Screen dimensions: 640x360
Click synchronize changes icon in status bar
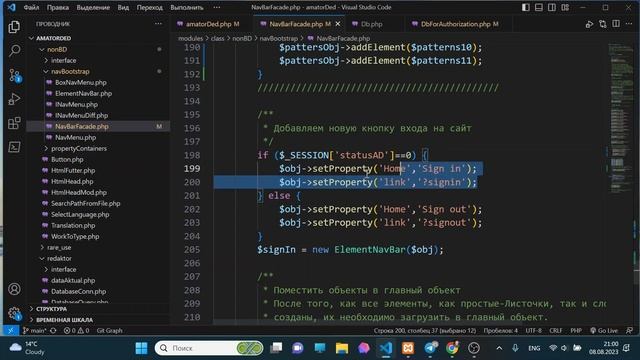coord(53,330)
